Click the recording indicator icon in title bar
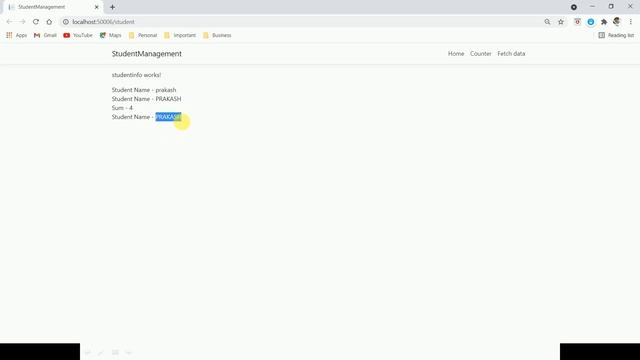This screenshot has width=640, height=360. click(x=574, y=7)
